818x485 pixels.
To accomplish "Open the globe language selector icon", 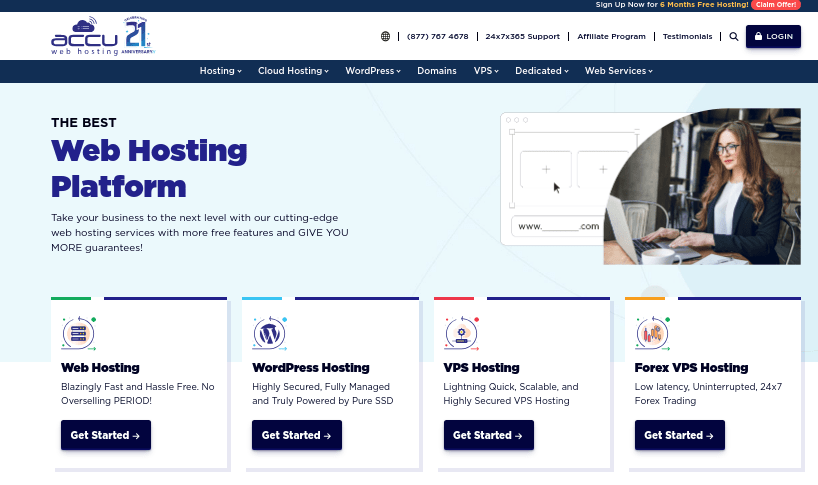I will pos(385,37).
